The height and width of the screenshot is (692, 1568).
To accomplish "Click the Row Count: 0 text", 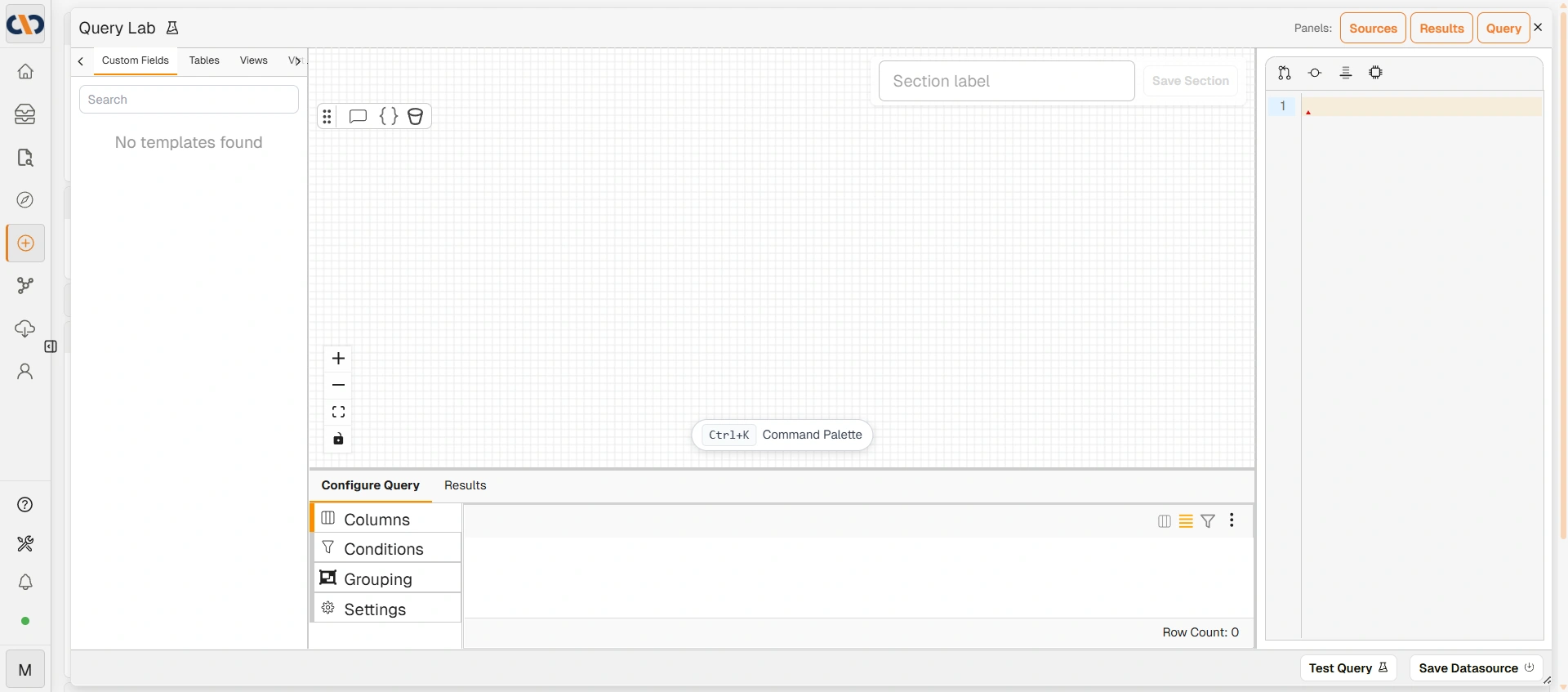I will (1200, 632).
